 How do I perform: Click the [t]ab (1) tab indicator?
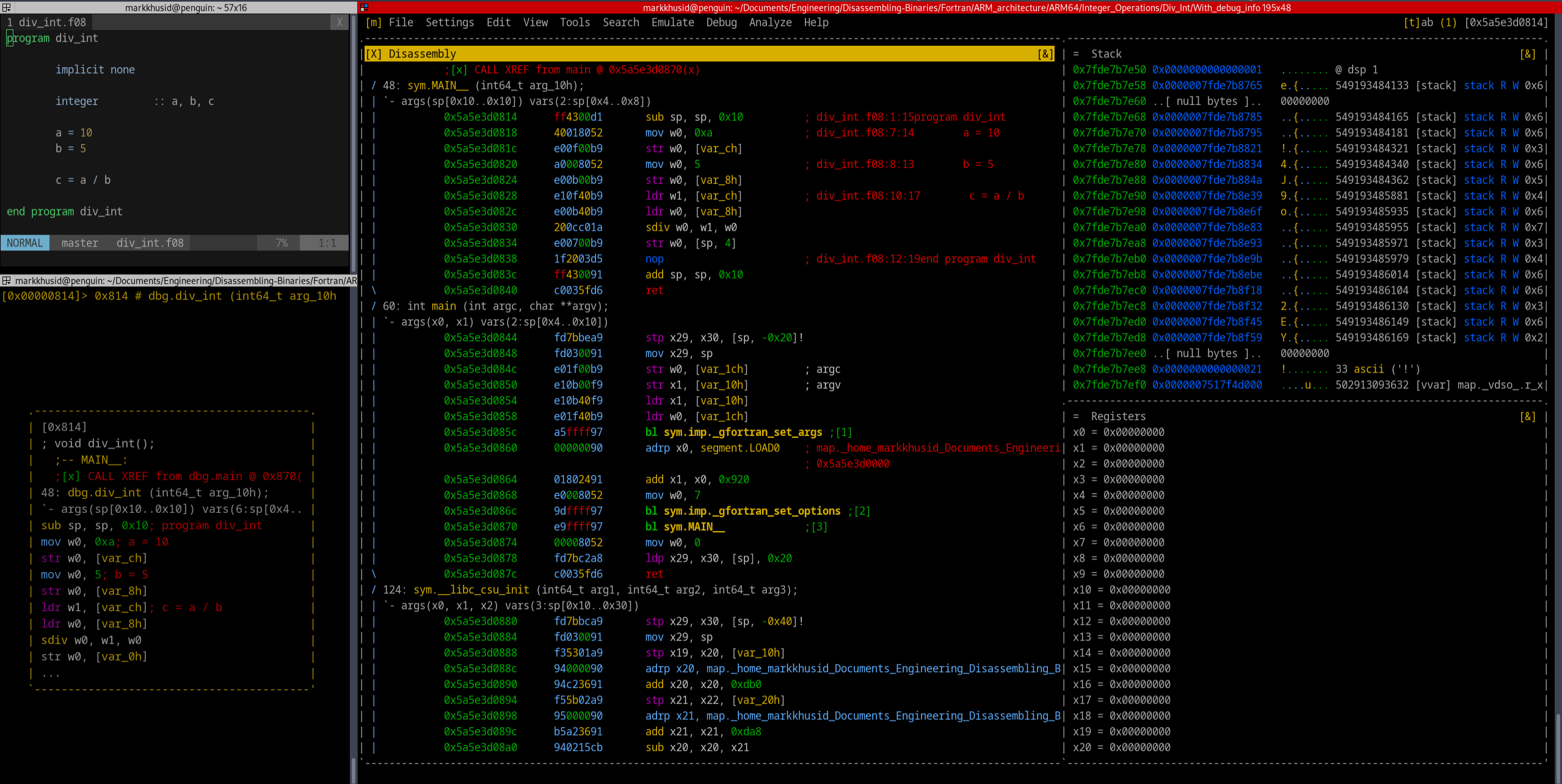(x=1429, y=23)
